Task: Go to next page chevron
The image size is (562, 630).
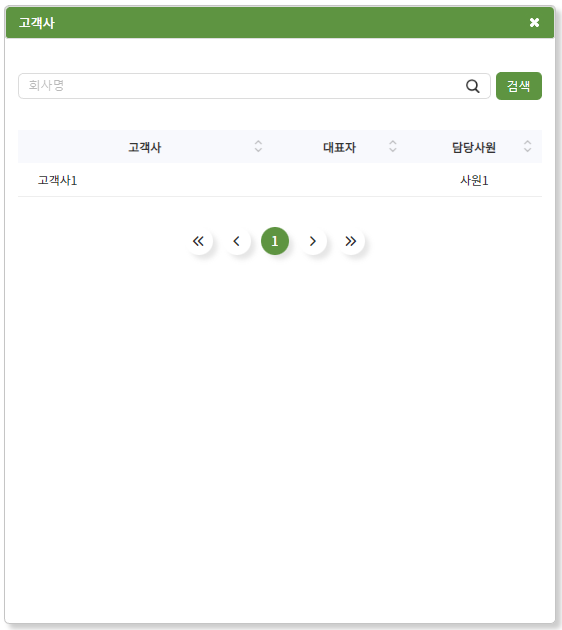Action: pyautogui.click(x=313, y=241)
